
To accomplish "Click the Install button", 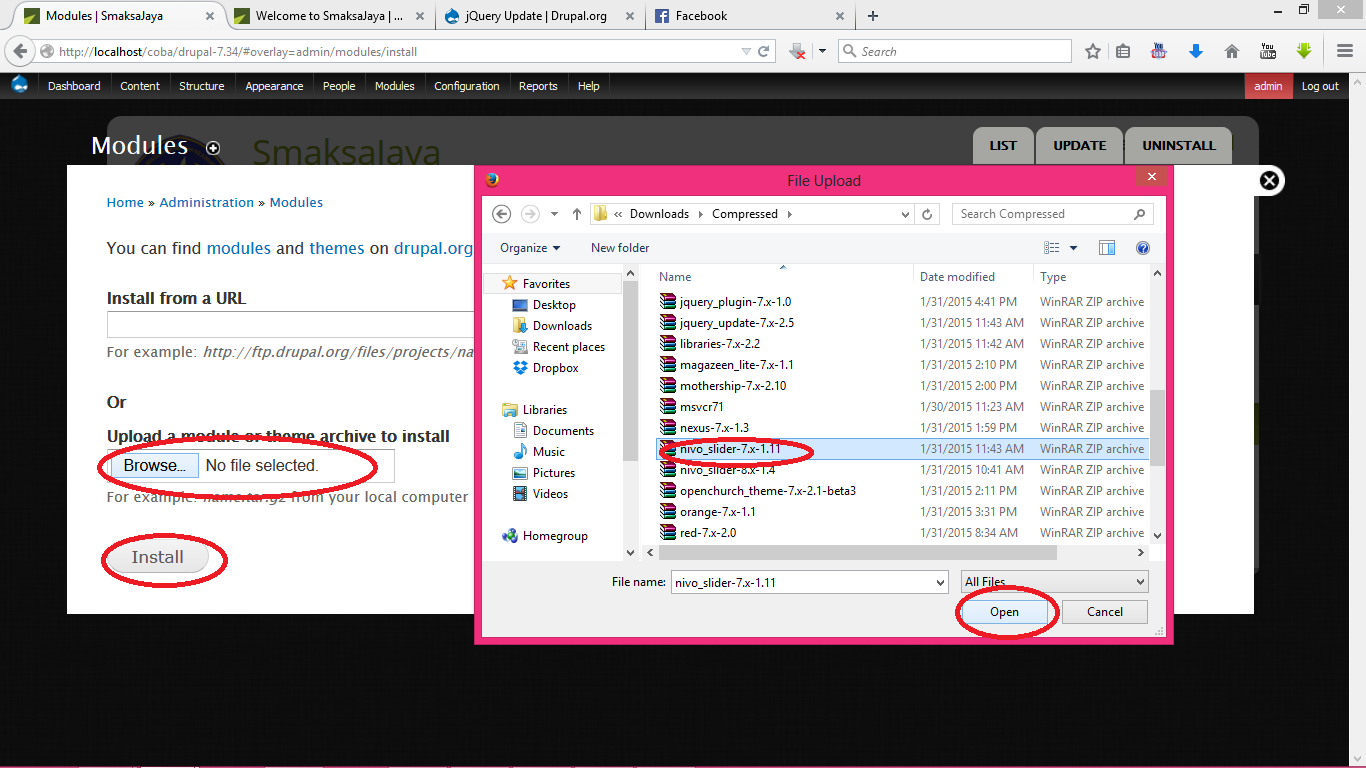I will click(x=158, y=557).
